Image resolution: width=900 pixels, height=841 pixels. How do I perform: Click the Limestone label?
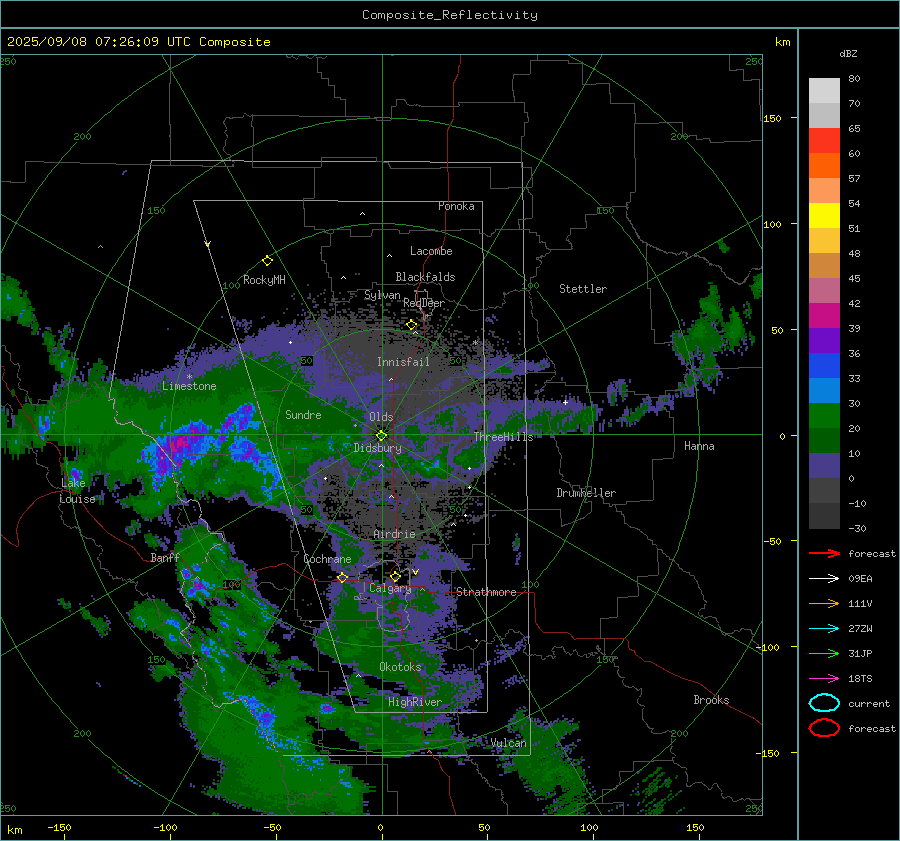[189, 386]
